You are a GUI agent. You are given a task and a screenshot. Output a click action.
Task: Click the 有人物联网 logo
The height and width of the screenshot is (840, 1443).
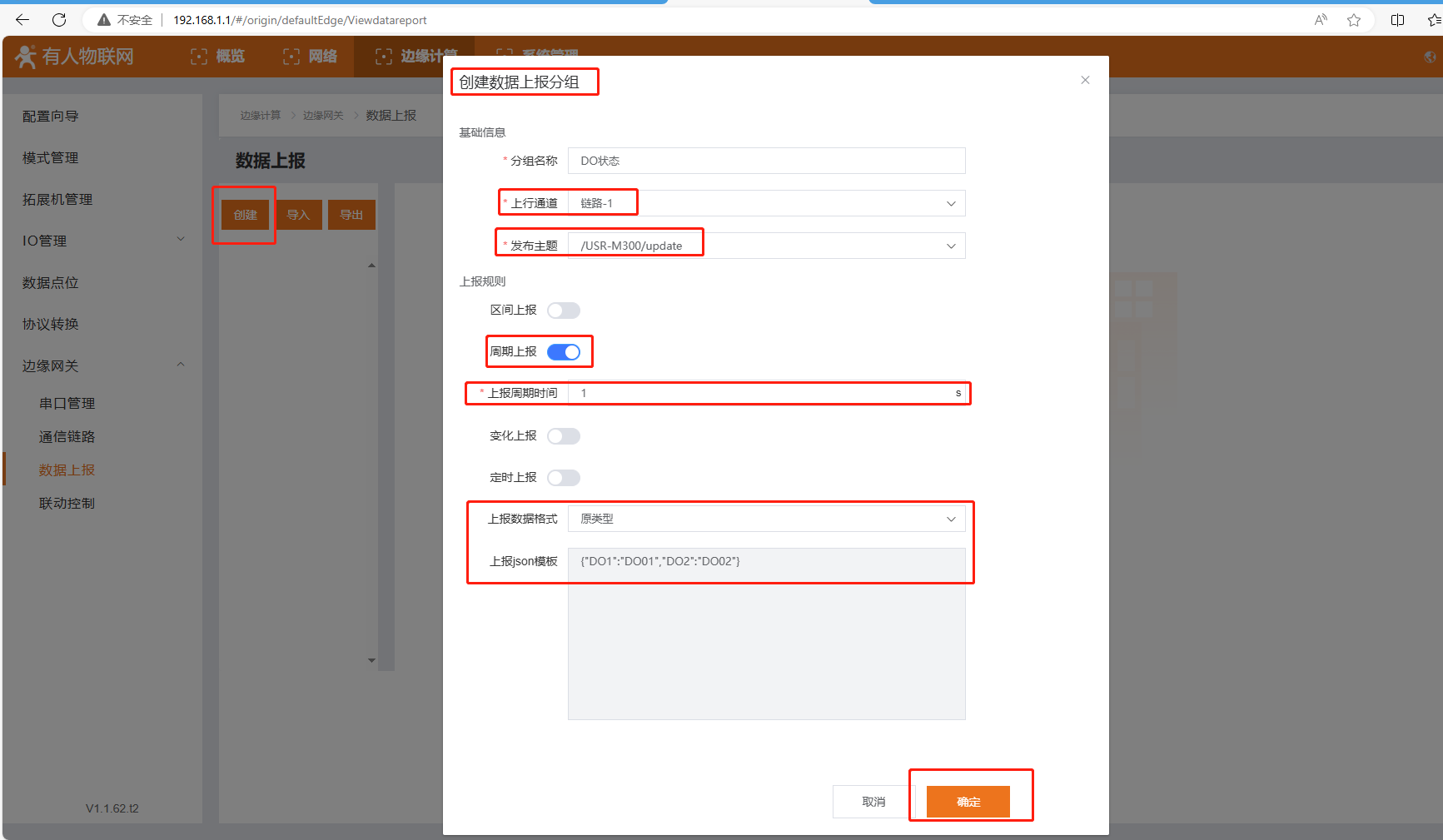tap(75, 57)
